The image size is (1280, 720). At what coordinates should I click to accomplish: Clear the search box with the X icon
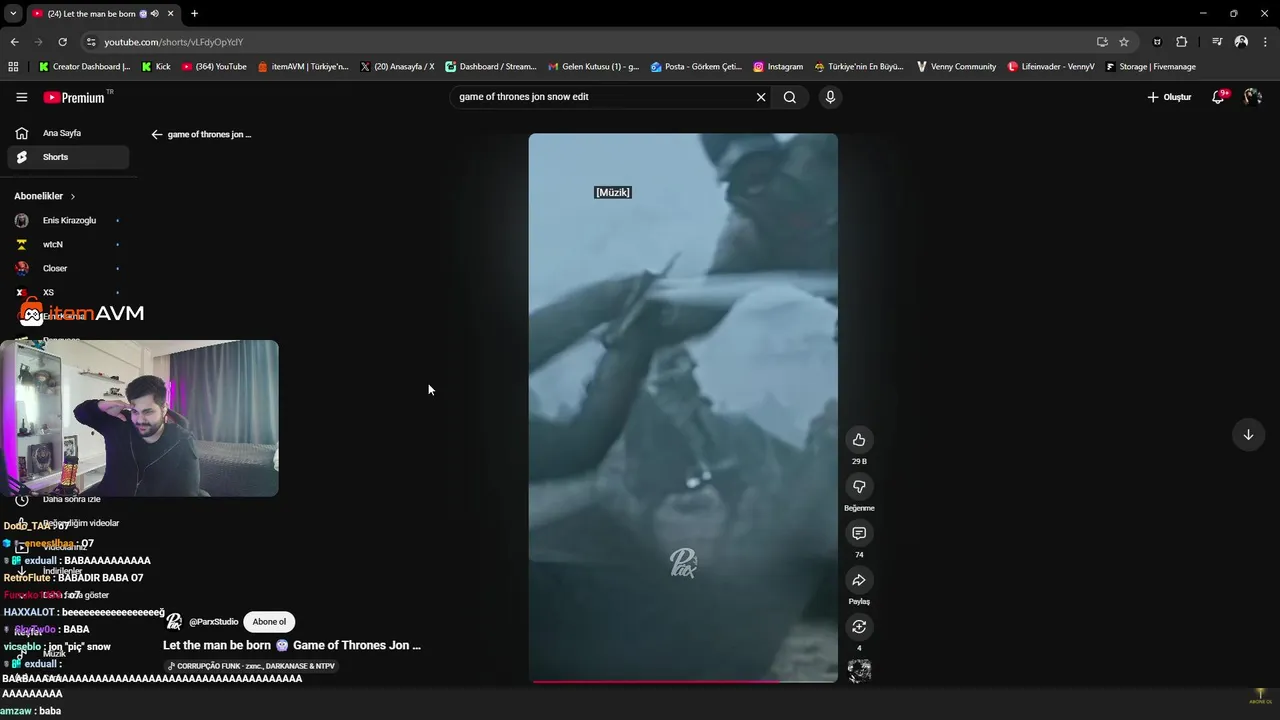click(761, 97)
